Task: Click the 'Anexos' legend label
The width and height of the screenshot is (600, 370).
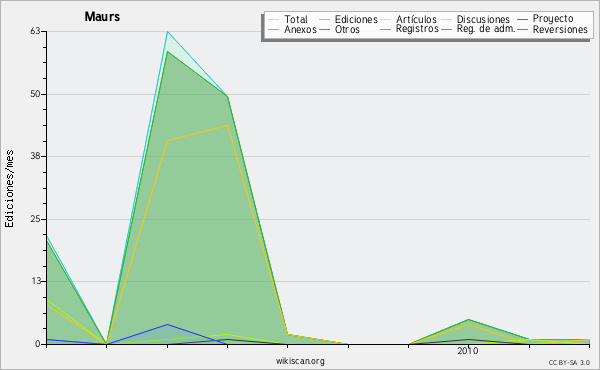Action: click(x=300, y=29)
